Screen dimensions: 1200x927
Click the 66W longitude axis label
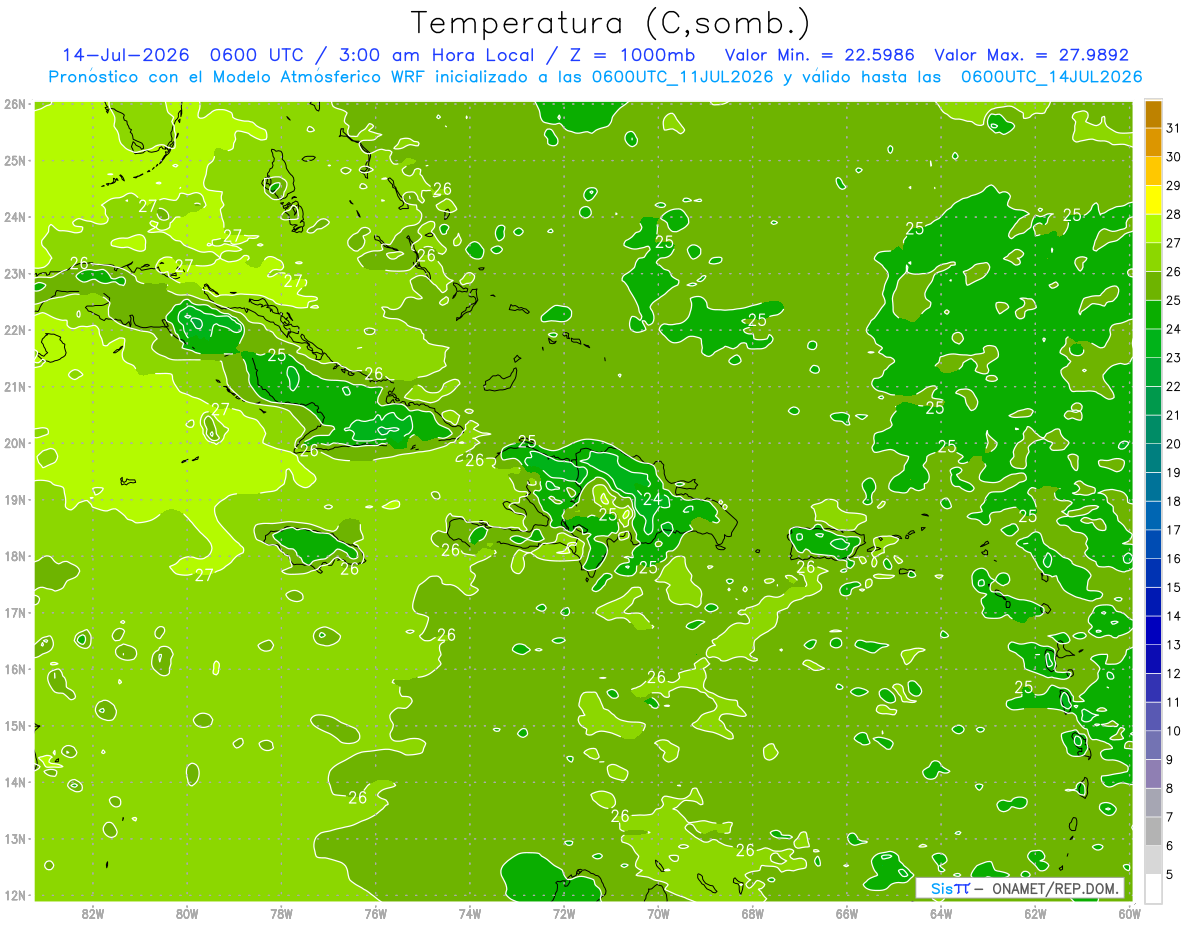pos(846,912)
